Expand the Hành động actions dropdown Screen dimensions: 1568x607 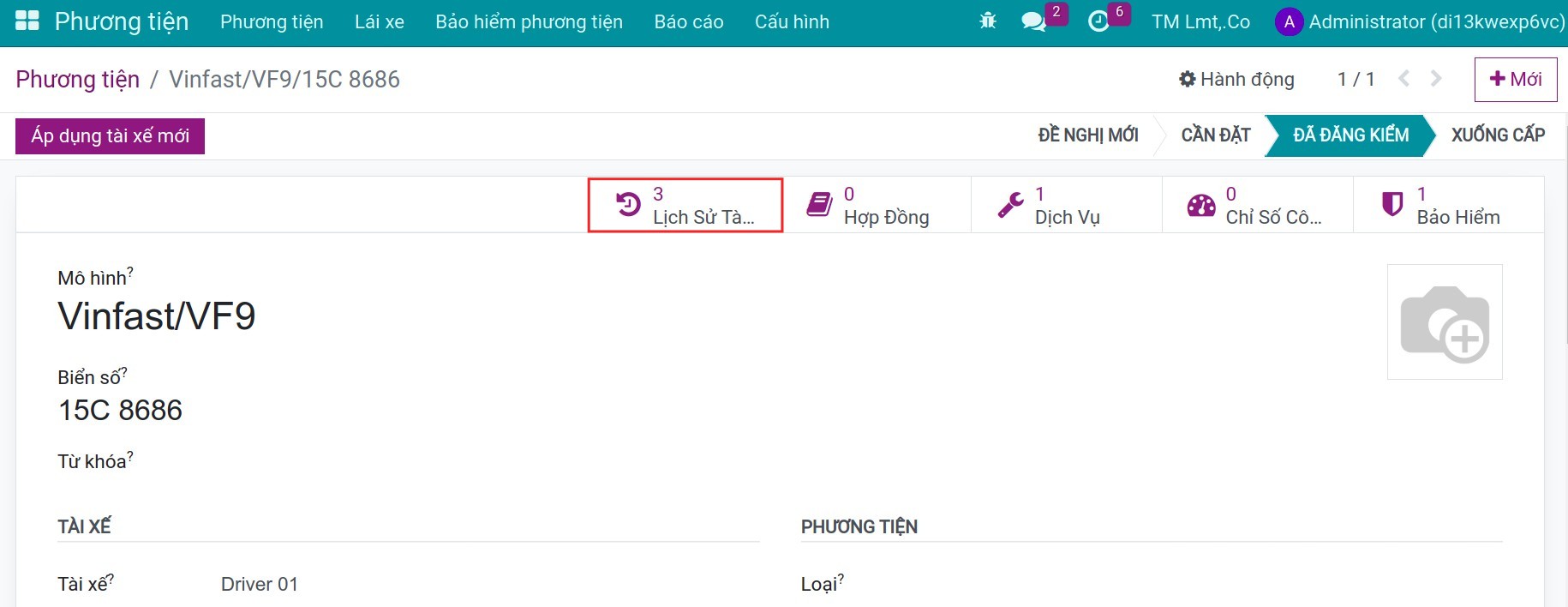point(1236,79)
